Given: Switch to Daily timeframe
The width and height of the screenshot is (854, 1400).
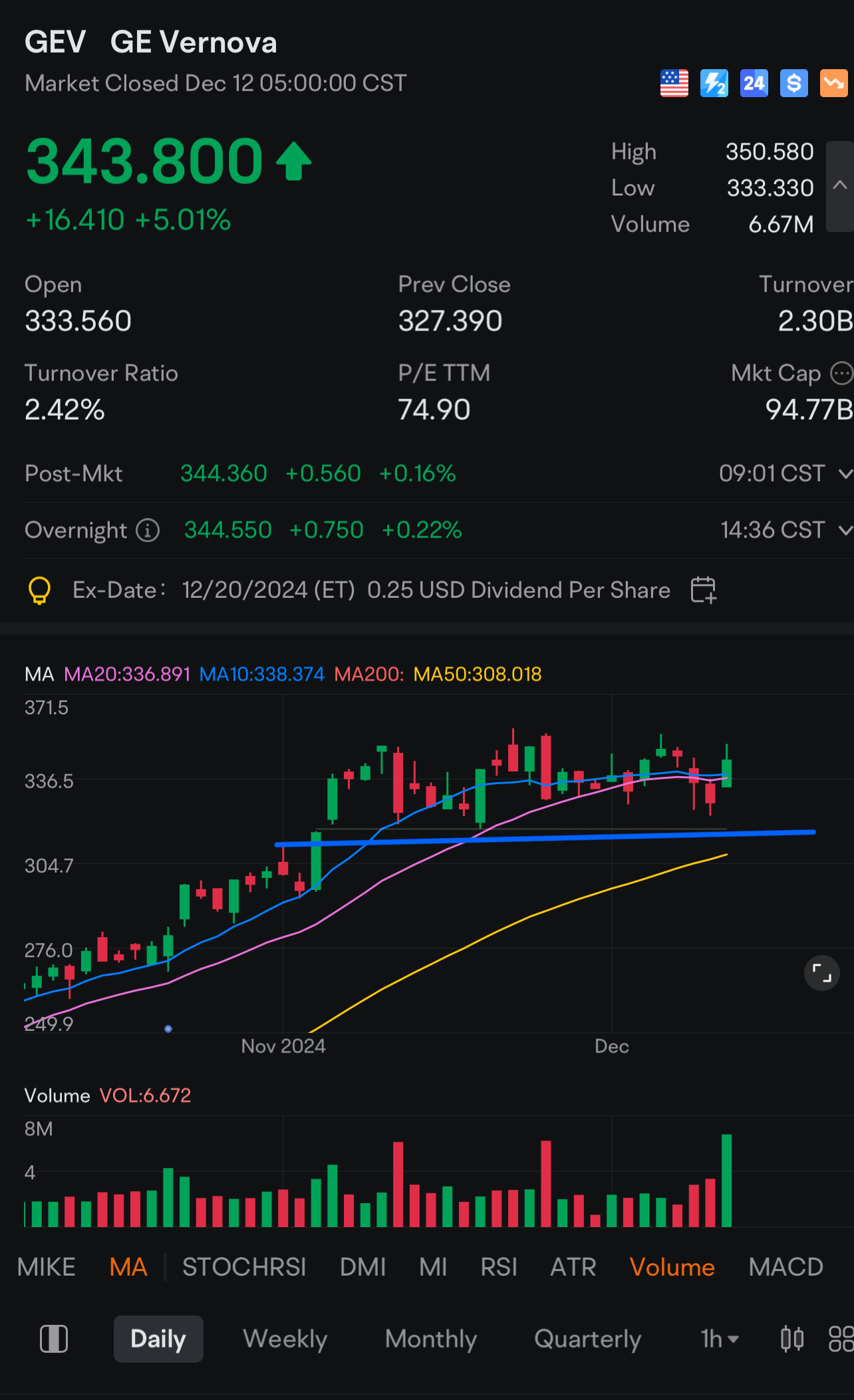Looking at the screenshot, I should 158,1339.
